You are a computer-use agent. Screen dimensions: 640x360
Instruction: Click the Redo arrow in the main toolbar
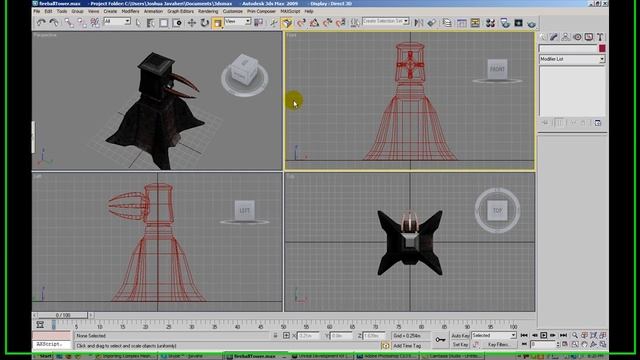tap(54, 23)
